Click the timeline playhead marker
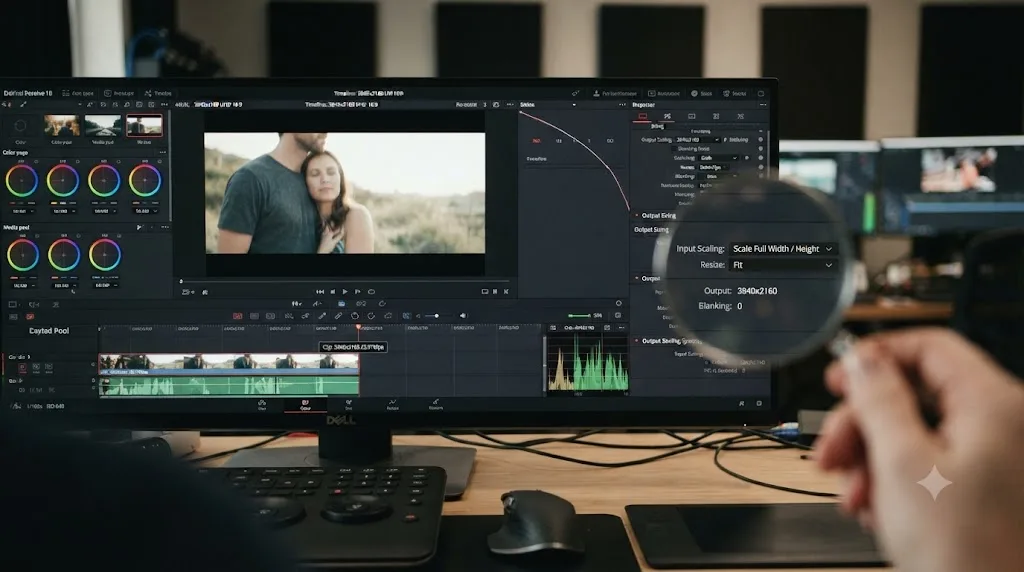 pos(358,327)
